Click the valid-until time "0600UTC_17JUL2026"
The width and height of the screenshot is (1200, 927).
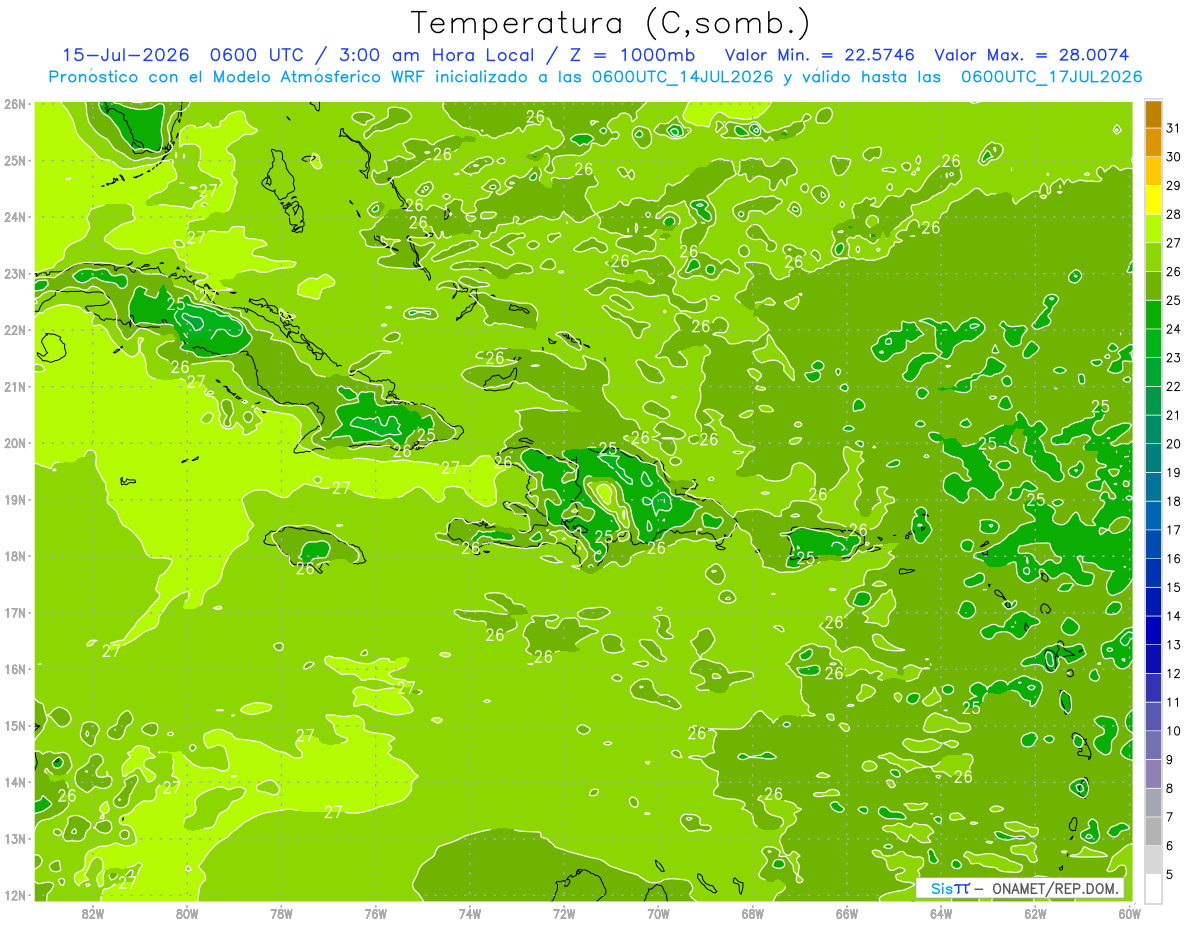pos(1051,76)
